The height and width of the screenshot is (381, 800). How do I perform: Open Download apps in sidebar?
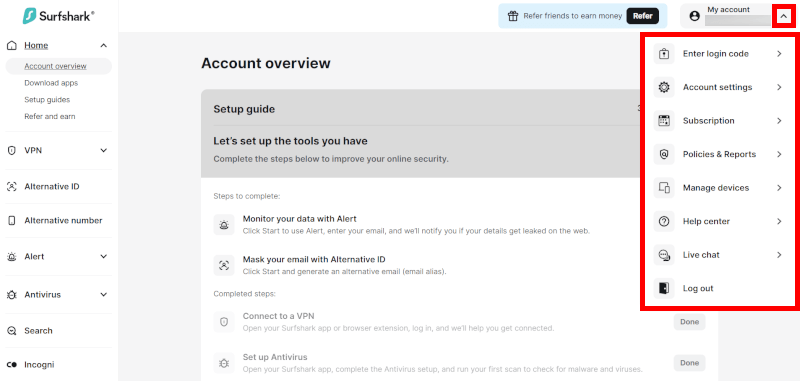pyautogui.click(x=51, y=83)
